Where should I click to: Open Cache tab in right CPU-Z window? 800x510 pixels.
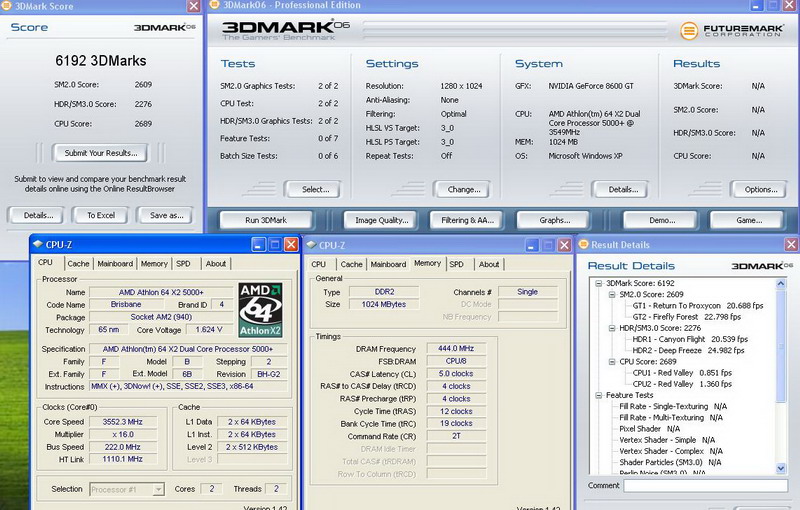(352, 264)
